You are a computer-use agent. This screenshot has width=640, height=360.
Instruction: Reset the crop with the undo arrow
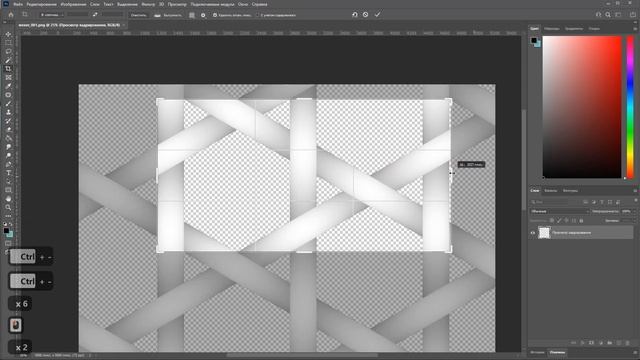click(355, 15)
